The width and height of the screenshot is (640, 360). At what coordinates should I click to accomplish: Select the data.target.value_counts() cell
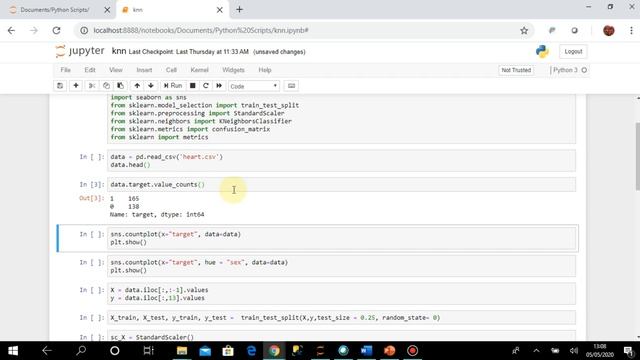click(341, 184)
